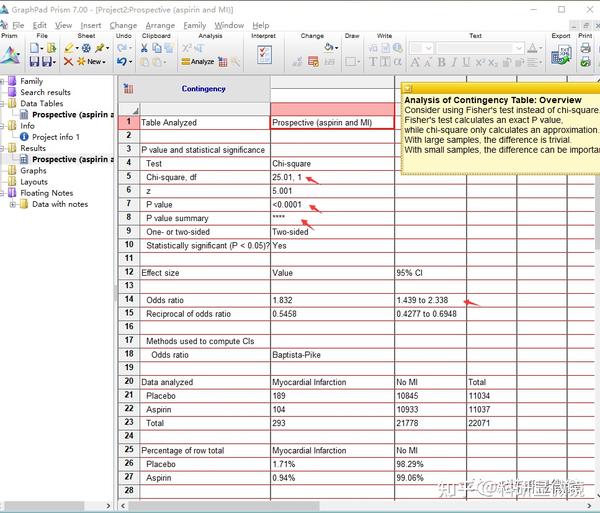Open the View menu
The height and width of the screenshot is (513, 600).
[x=63, y=25]
